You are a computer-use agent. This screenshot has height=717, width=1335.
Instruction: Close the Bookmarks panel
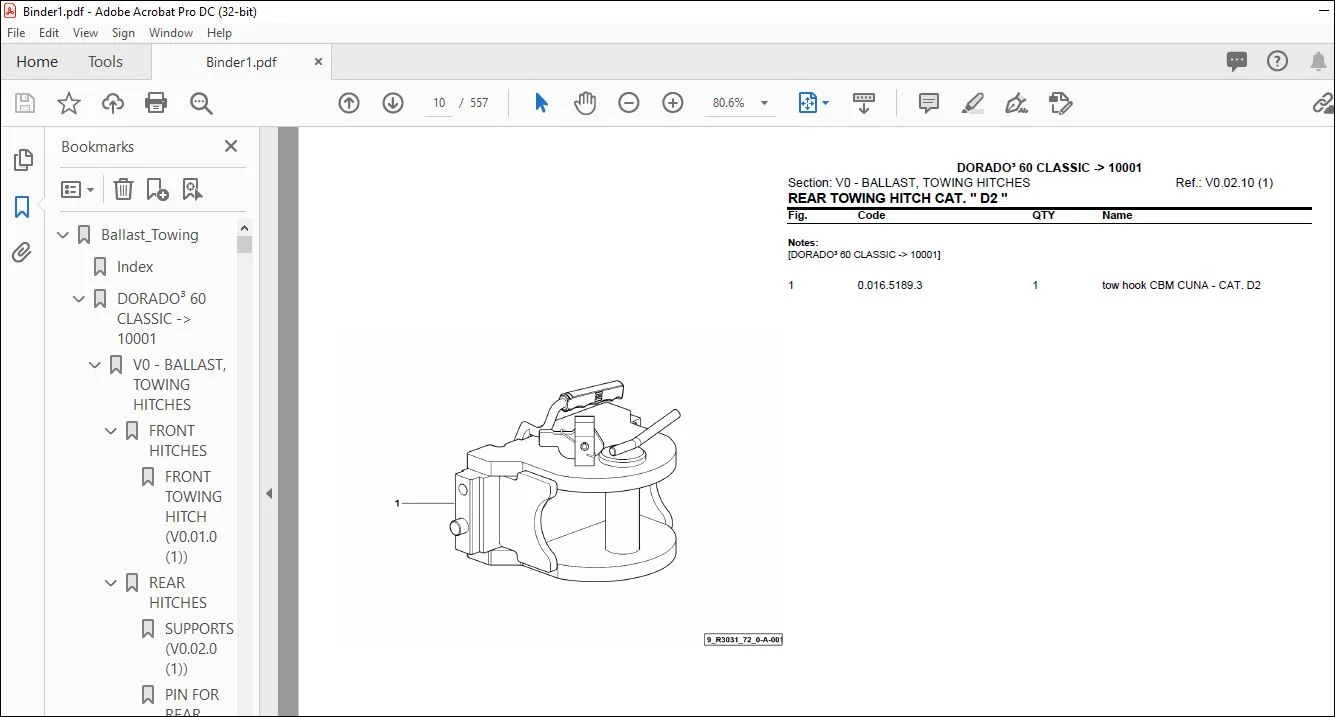pyautogui.click(x=231, y=147)
